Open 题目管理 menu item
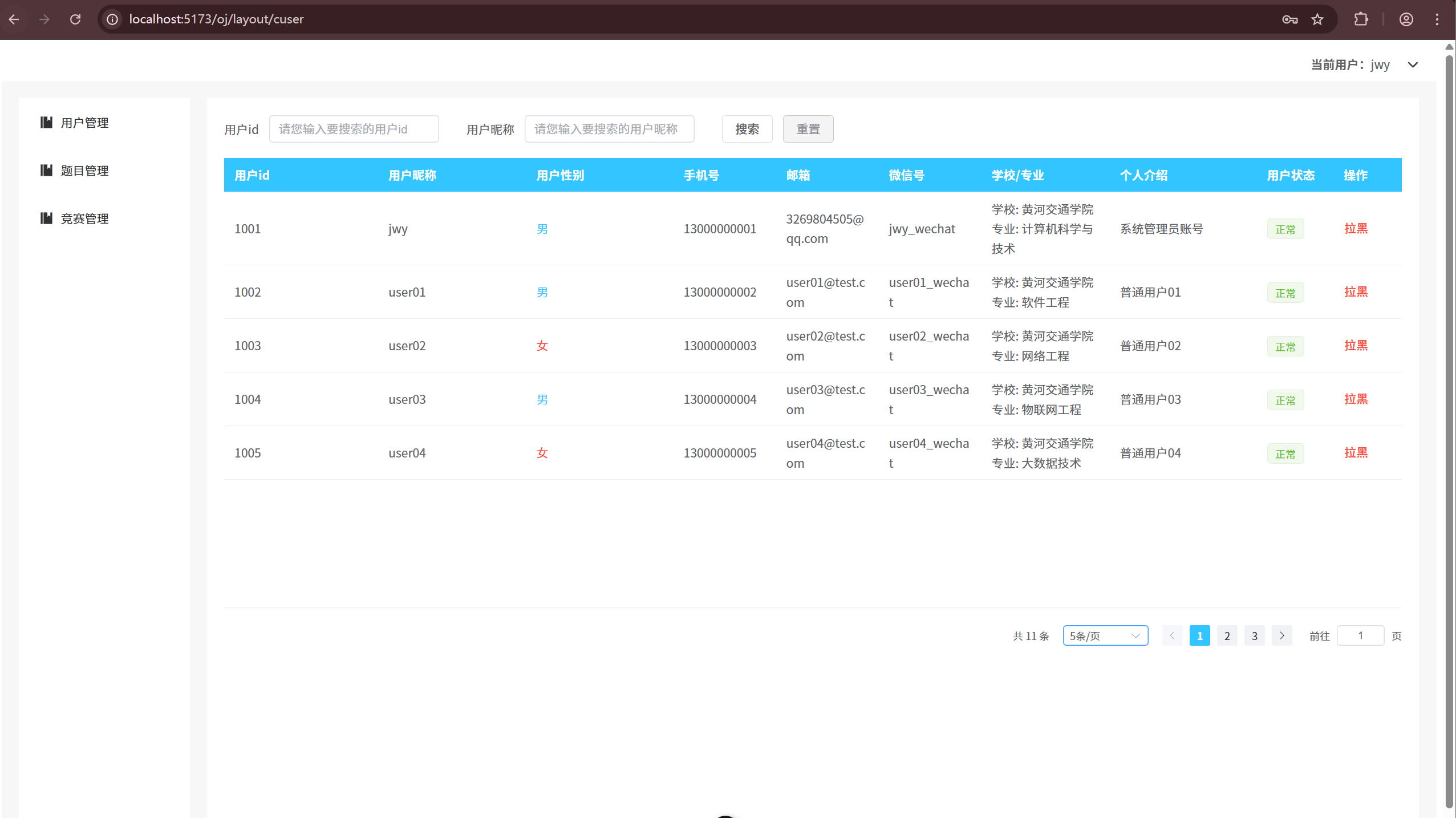1456x818 pixels. (84, 171)
